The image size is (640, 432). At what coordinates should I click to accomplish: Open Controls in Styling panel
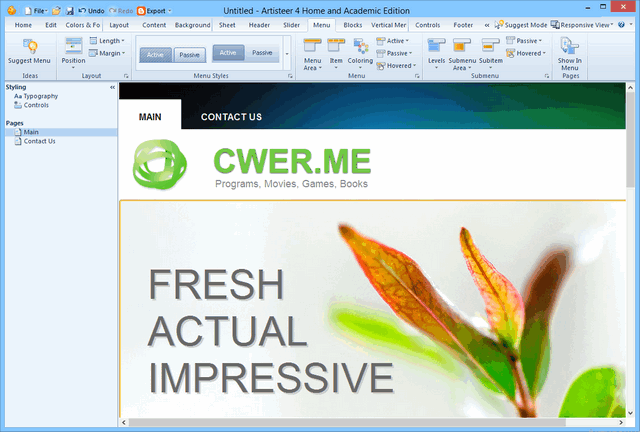click(31, 105)
